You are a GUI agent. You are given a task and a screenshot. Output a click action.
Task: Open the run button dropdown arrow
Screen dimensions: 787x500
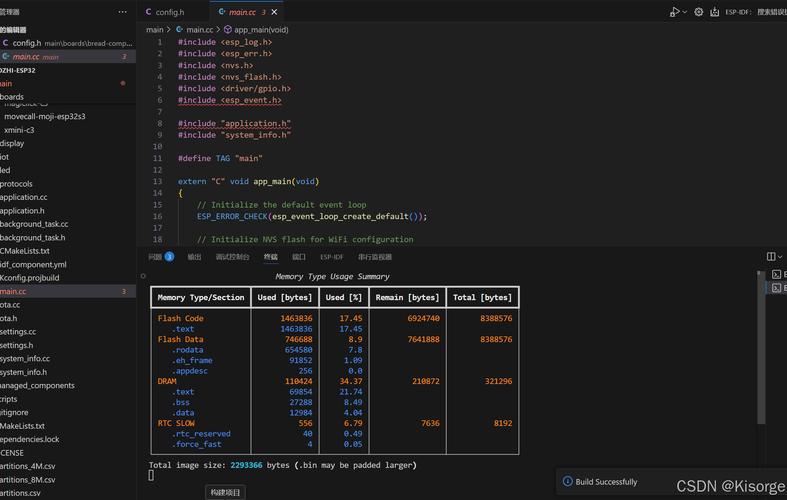[x=685, y=12]
